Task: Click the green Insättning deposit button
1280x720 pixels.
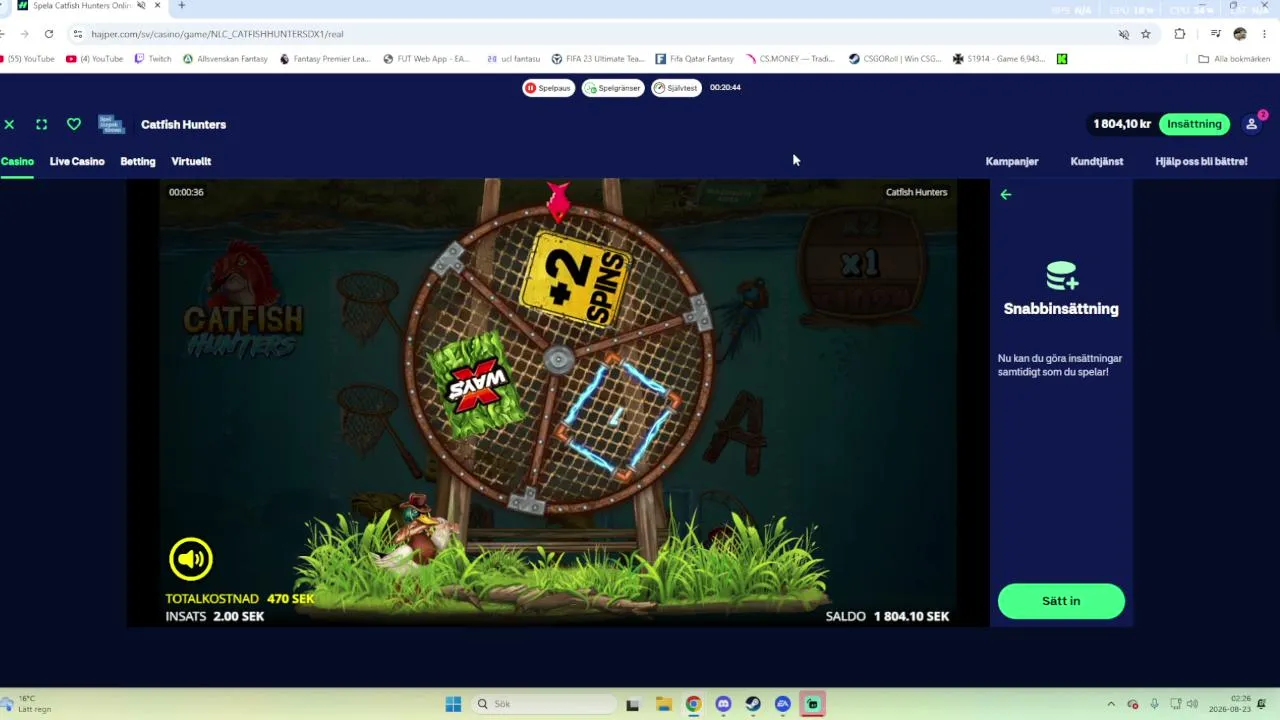Action: point(1195,124)
